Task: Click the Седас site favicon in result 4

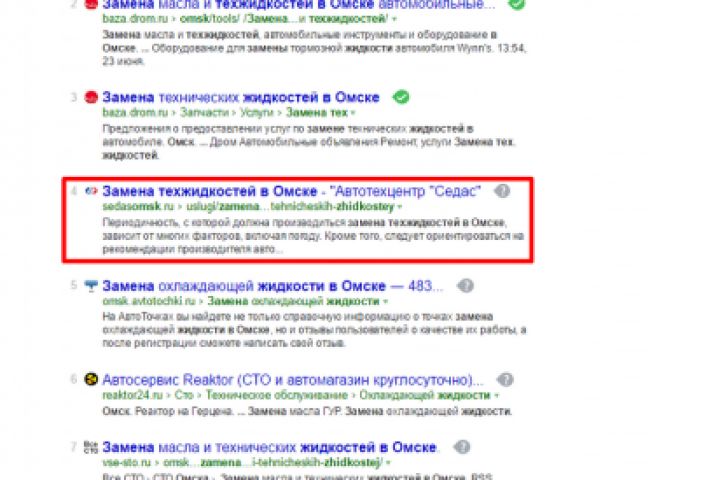Action: click(91, 191)
